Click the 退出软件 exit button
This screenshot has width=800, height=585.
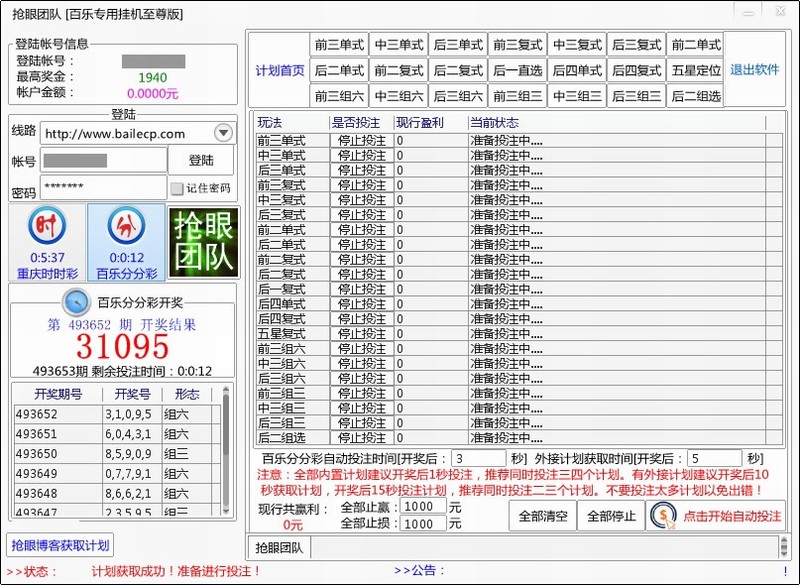[754, 70]
